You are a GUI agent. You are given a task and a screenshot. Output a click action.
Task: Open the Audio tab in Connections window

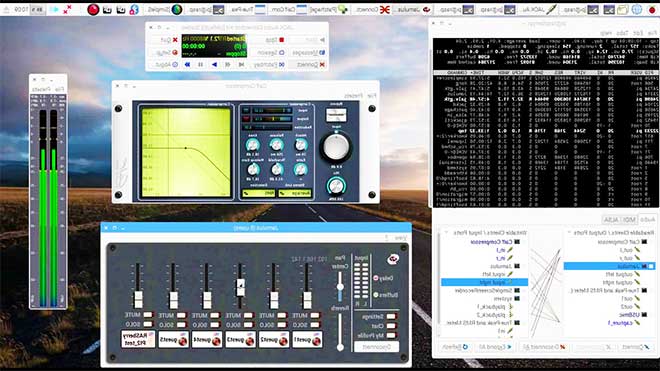[647, 220]
